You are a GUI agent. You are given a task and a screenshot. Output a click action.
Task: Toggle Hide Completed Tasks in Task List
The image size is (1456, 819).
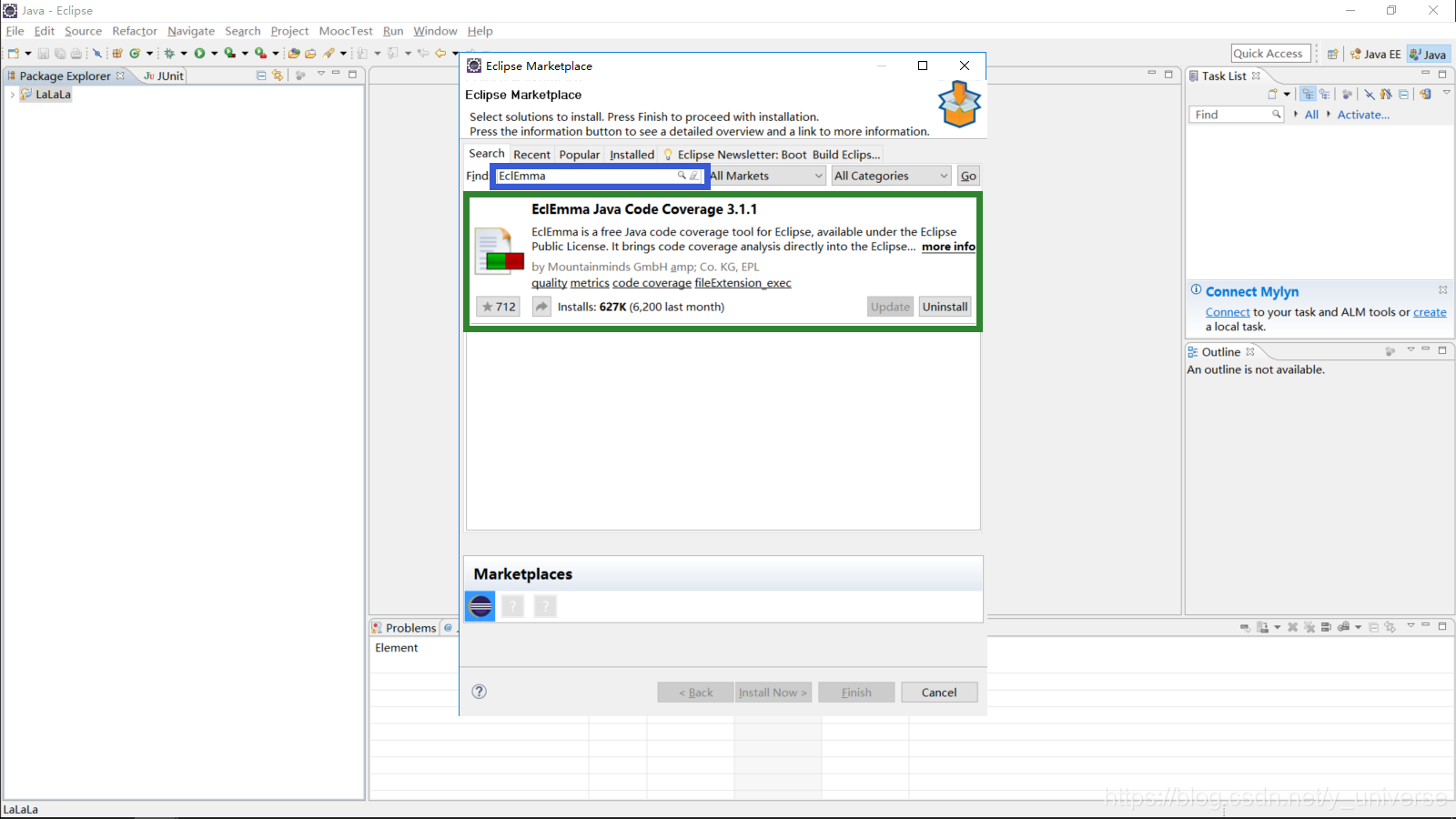(1370, 94)
